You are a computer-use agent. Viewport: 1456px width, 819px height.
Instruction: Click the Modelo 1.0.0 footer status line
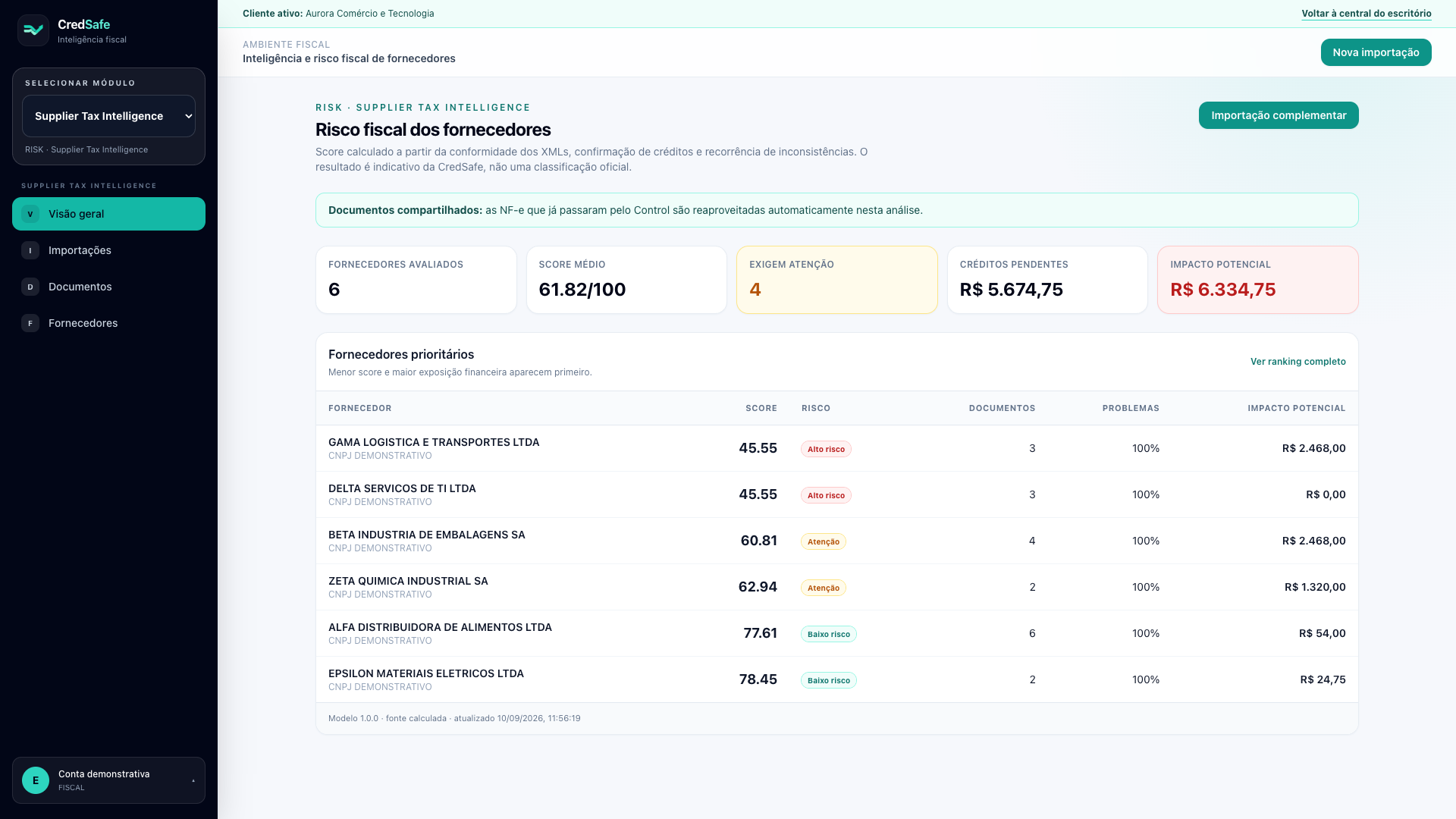(454, 718)
